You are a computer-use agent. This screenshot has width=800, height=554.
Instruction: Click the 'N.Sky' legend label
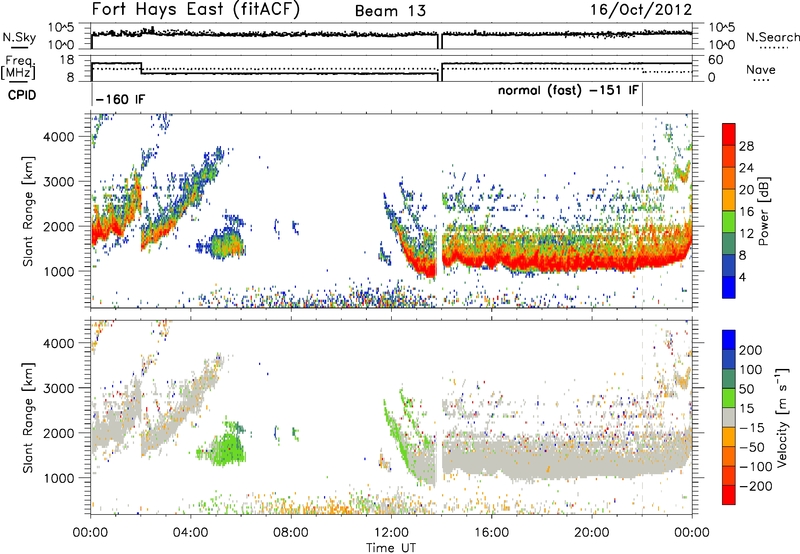19,37
